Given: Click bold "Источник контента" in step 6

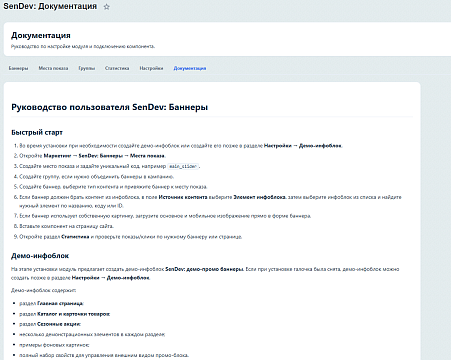Looking at the screenshot, I should [x=183, y=197].
